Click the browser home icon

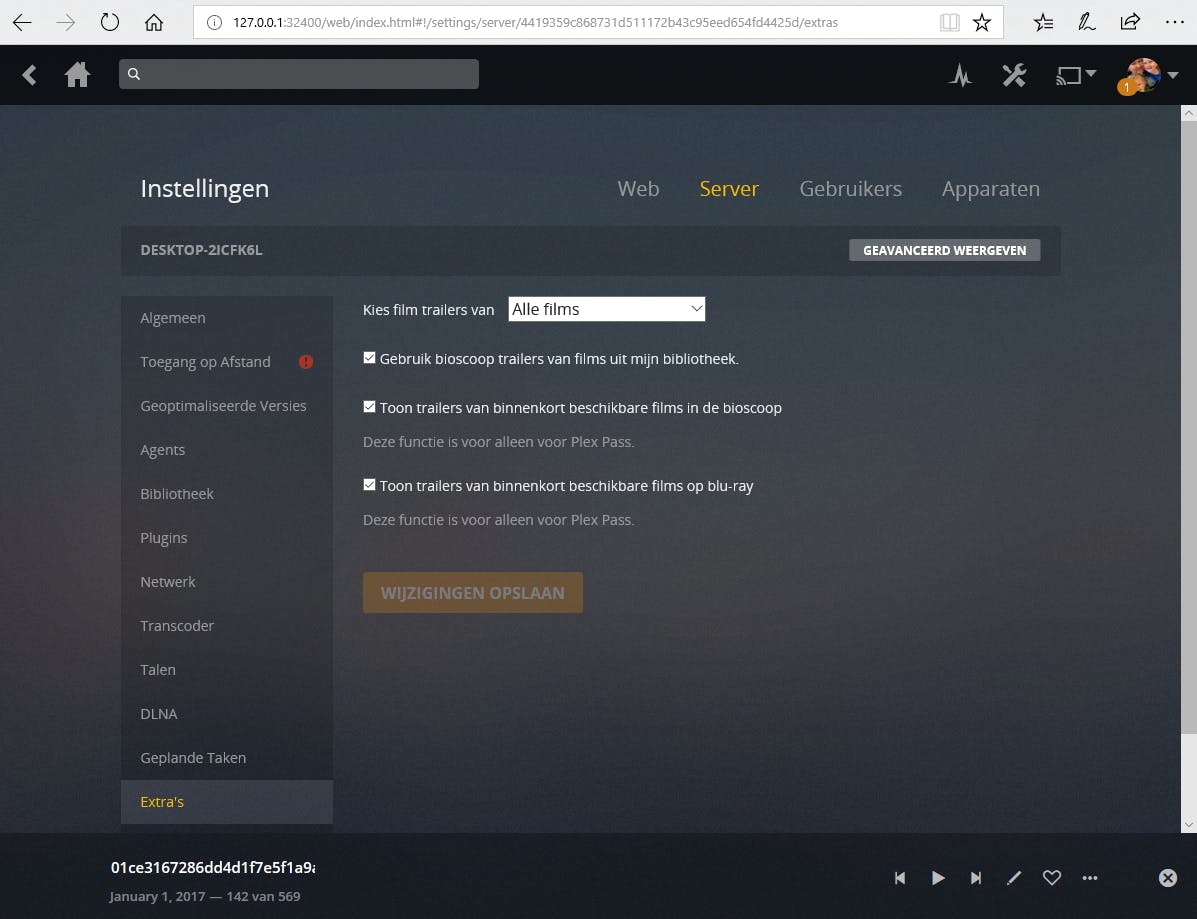[x=154, y=22]
